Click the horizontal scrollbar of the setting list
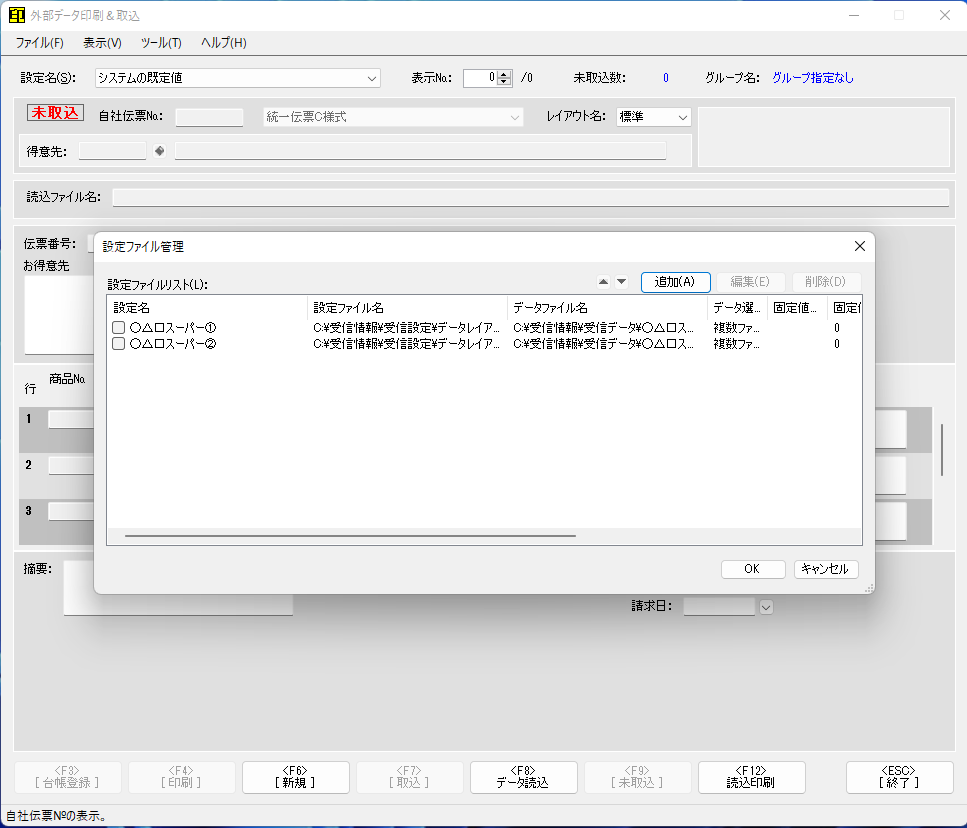 [x=350, y=536]
